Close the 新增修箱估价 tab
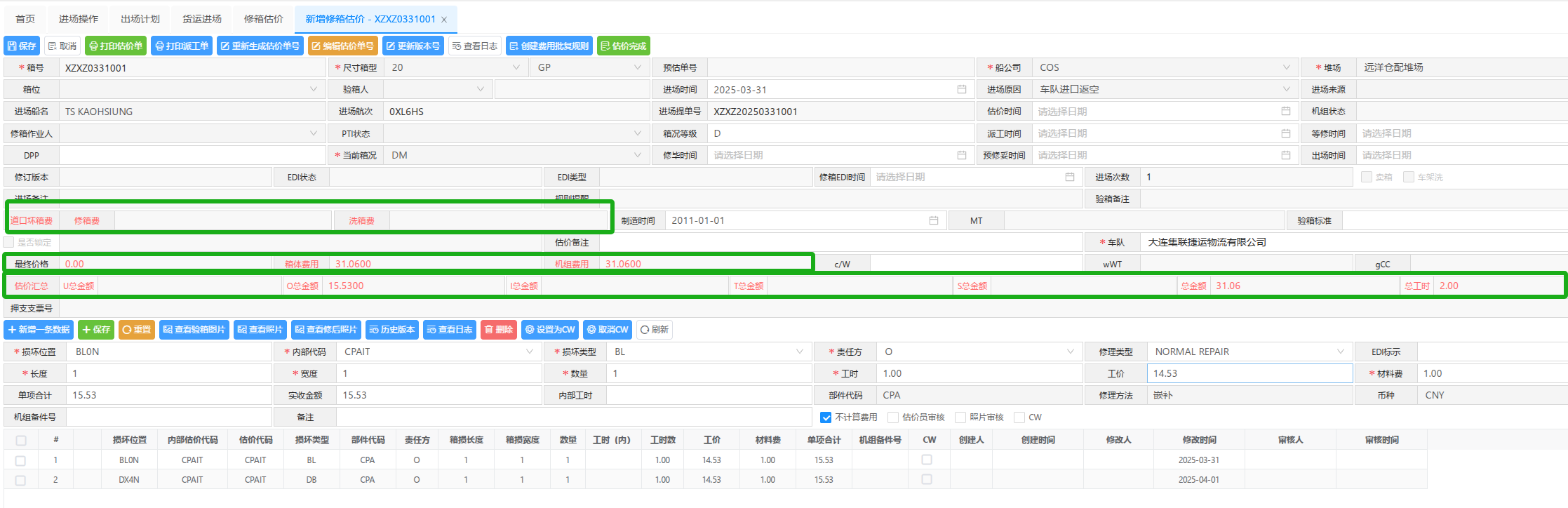 [444, 20]
